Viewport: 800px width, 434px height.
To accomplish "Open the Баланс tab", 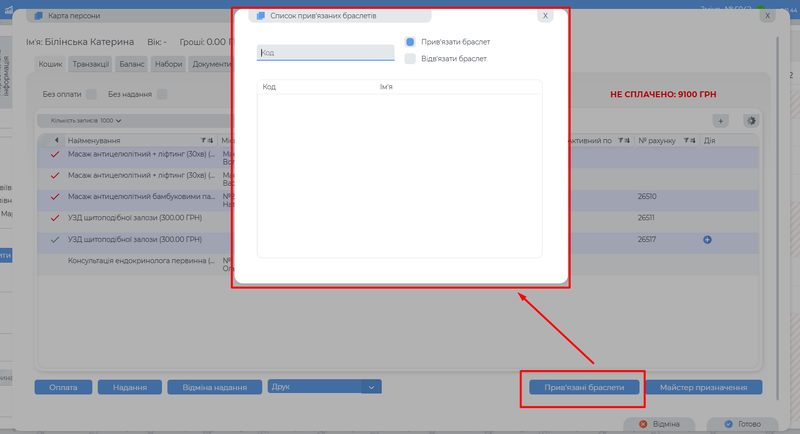I will click(131, 64).
